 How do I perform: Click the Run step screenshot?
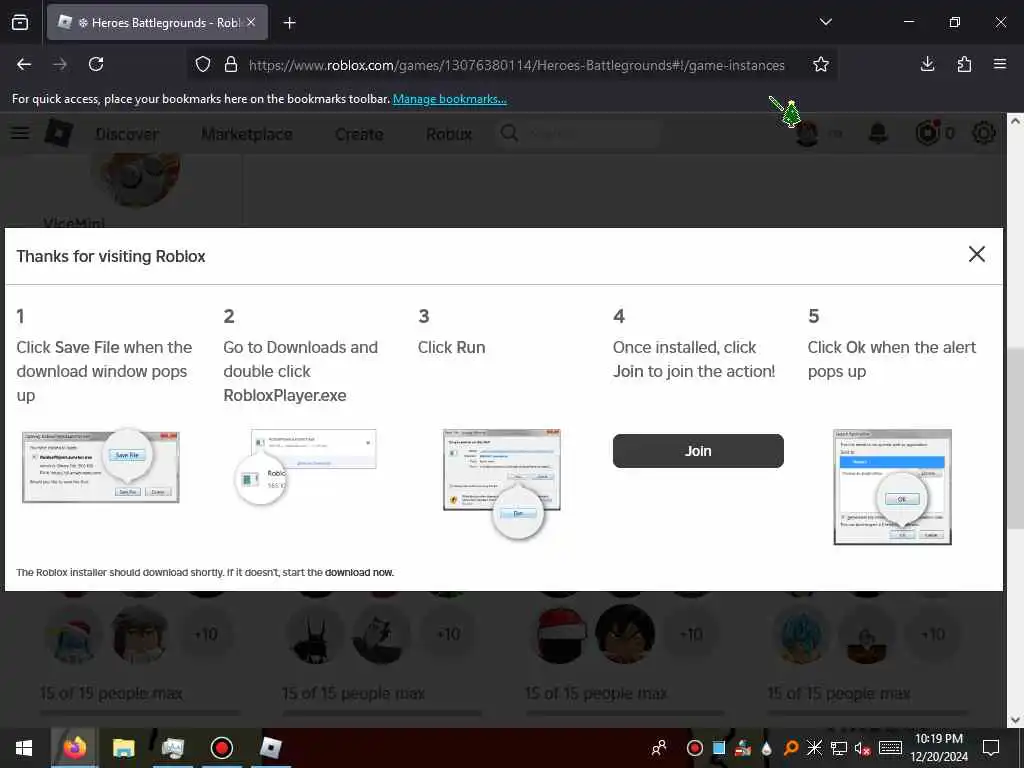tap(502, 483)
